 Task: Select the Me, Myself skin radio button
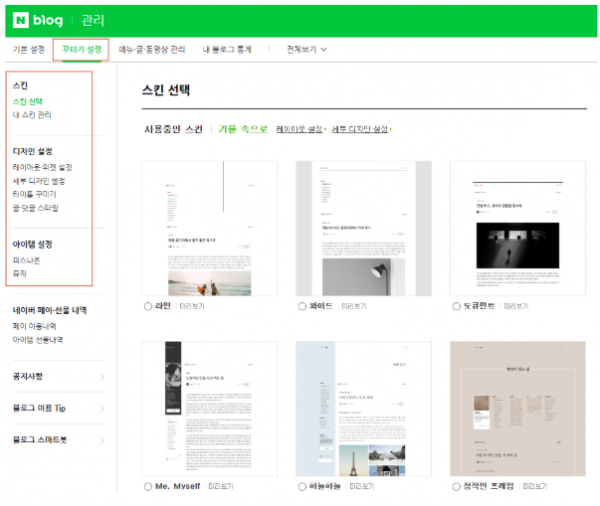point(148,486)
